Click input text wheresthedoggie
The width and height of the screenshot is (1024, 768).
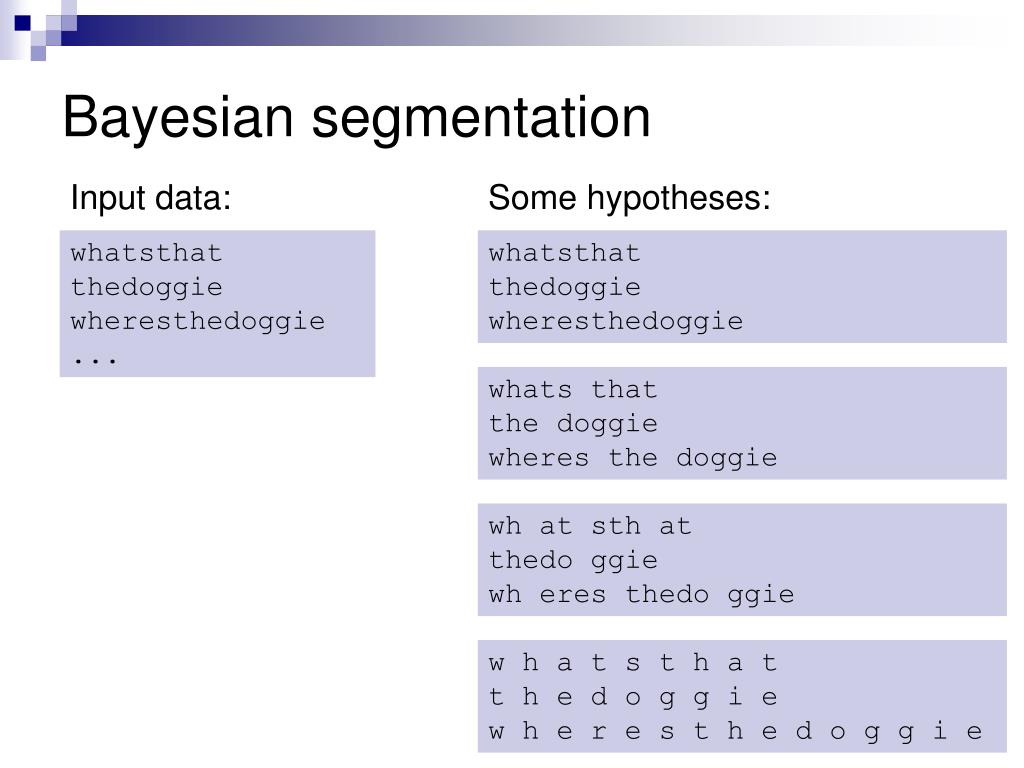click(198, 322)
